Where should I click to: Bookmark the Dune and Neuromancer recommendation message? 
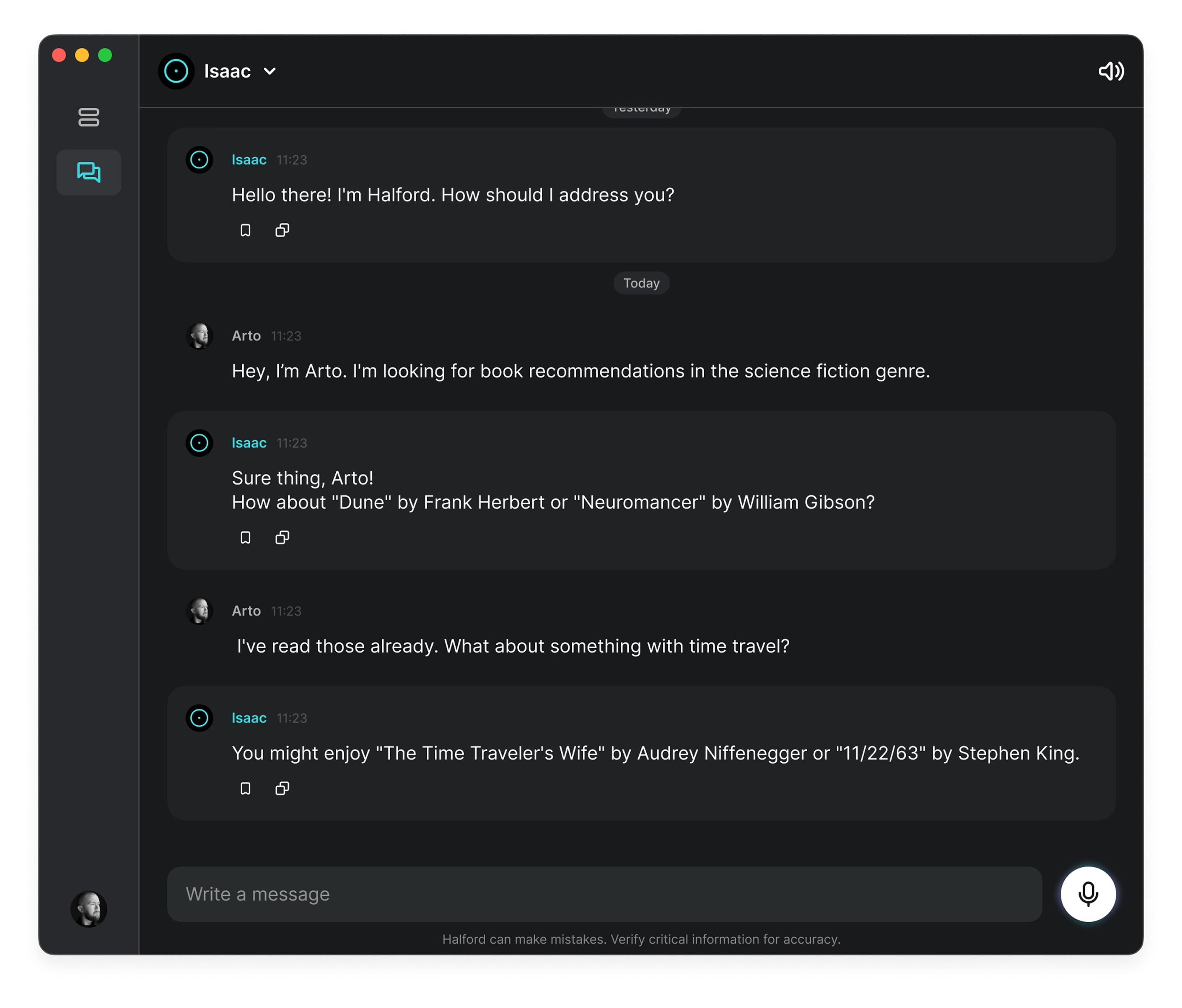coord(245,537)
